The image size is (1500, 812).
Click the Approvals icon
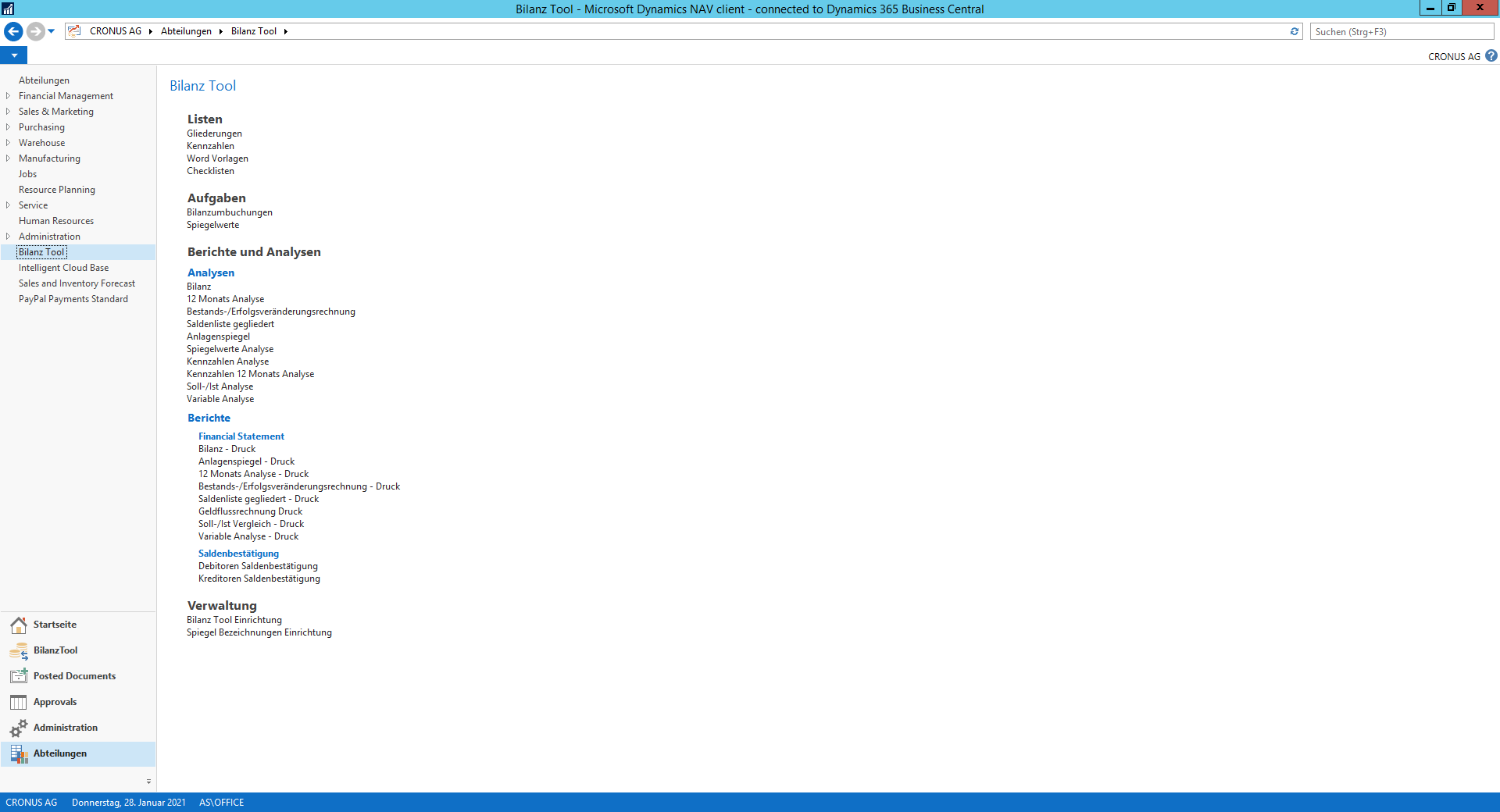point(18,703)
